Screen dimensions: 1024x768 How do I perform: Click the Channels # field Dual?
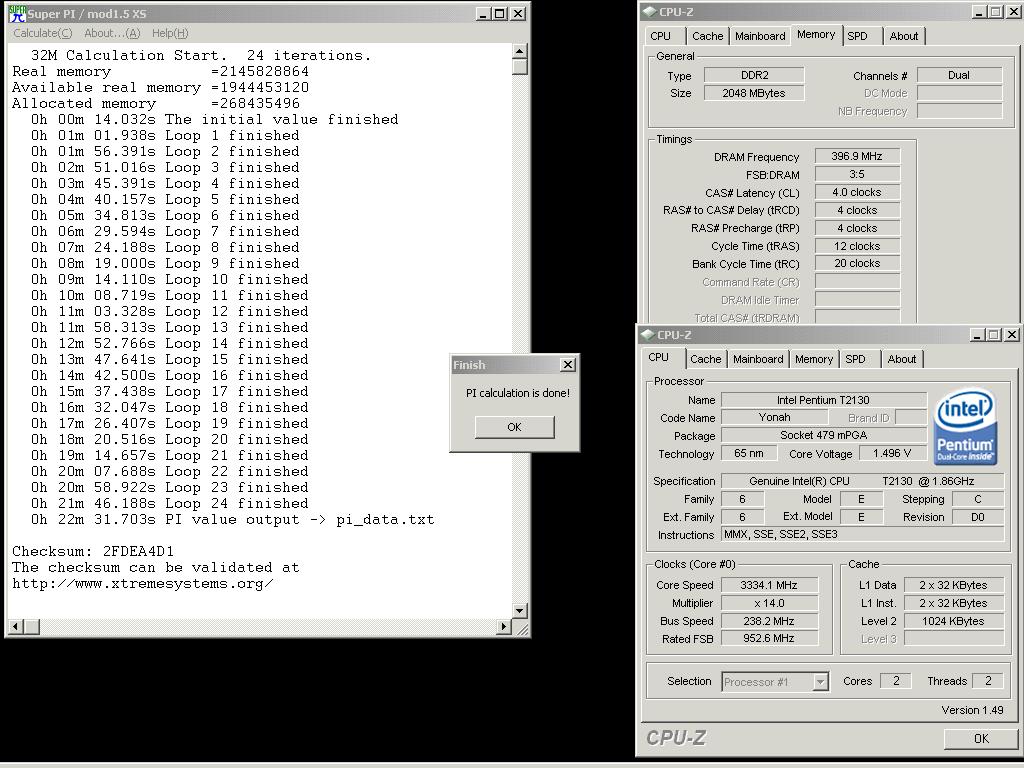(x=959, y=75)
